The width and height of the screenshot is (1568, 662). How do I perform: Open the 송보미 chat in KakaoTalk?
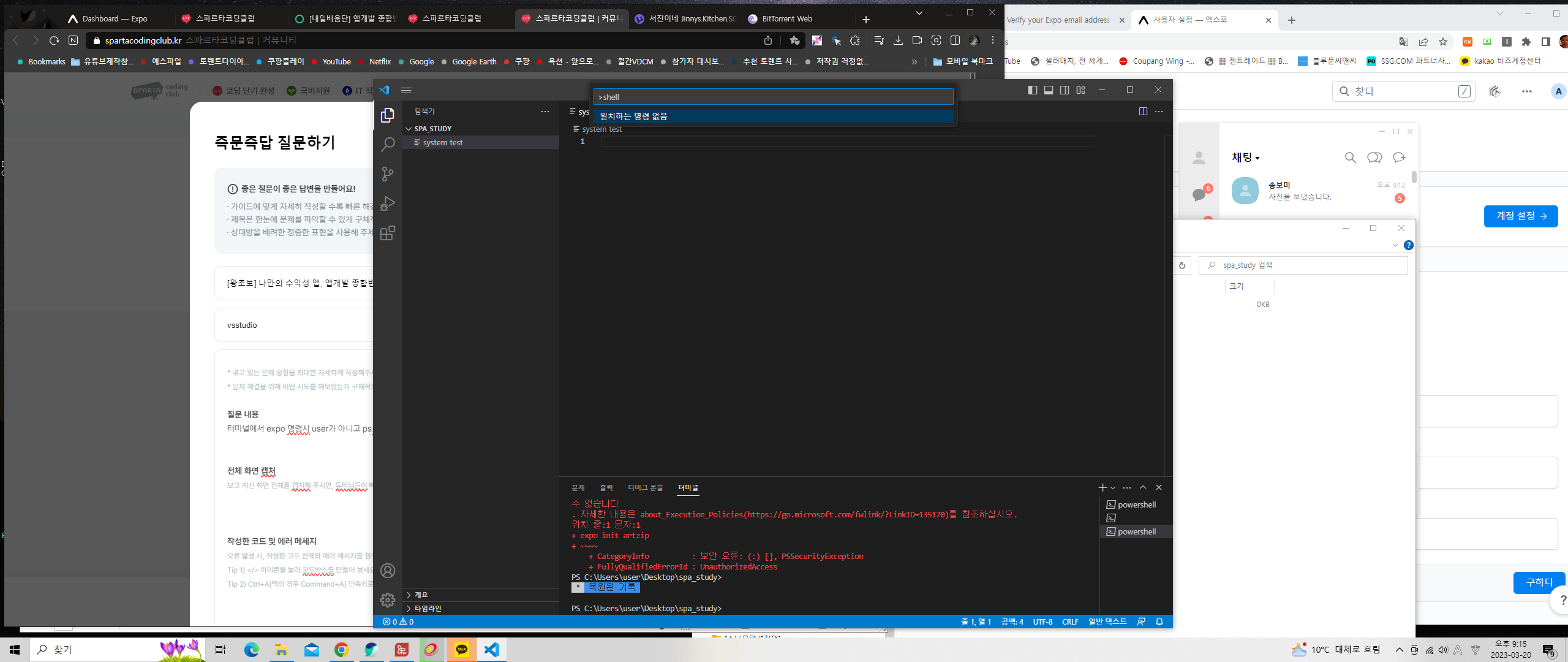[1317, 191]
